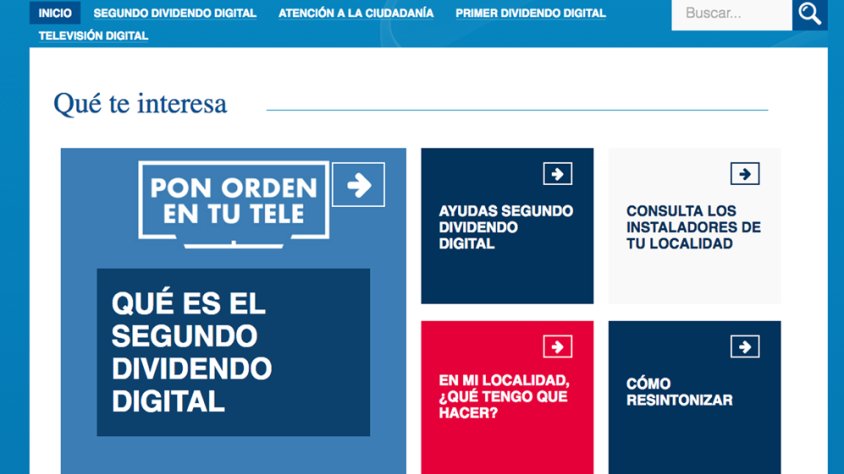Click arrow icon on En Mi Localidad tile
Screen dimensions: 844x474
(x=558, y=347)
